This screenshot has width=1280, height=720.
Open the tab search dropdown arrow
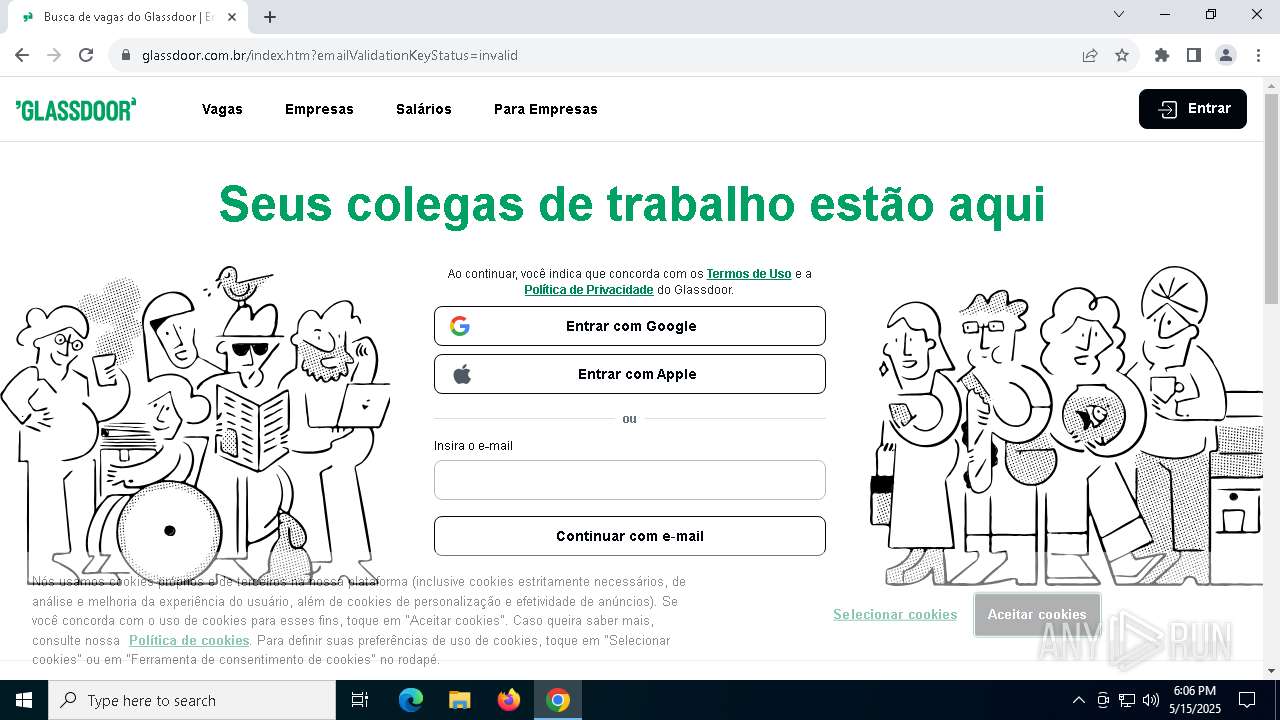1119,14
